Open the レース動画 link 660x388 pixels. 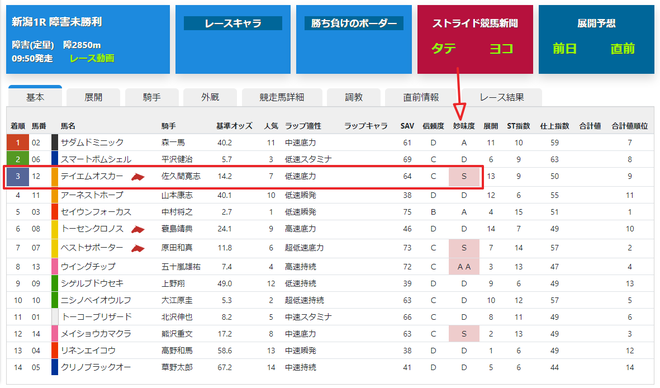[92, 58]
